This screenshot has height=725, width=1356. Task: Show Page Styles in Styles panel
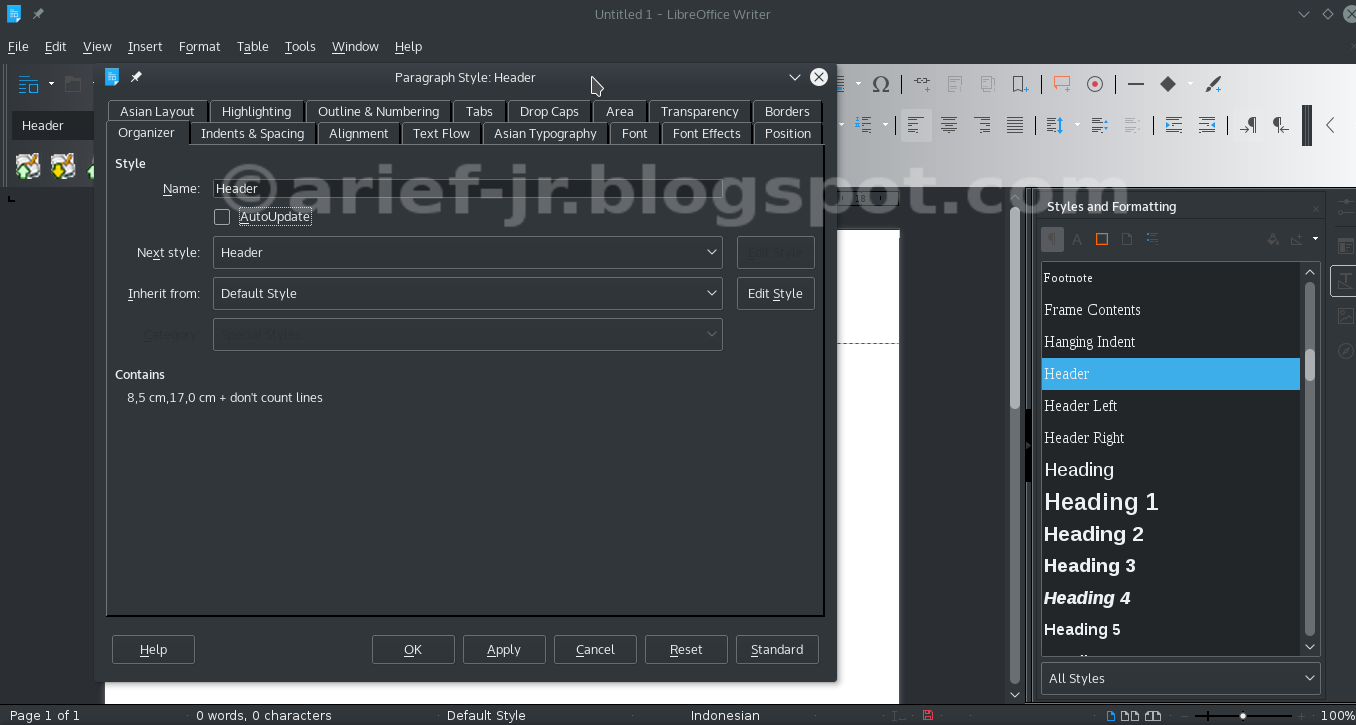coord(1127,239)
